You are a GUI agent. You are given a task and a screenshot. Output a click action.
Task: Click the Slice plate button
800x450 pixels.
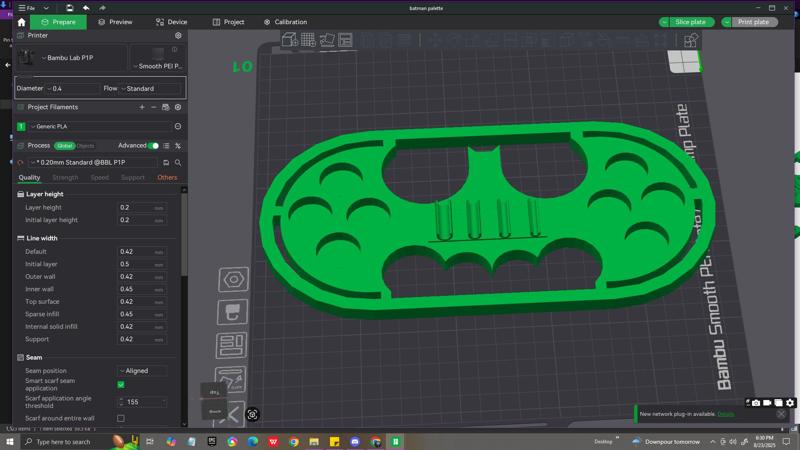pyautogui.click(x=691, y=22)
